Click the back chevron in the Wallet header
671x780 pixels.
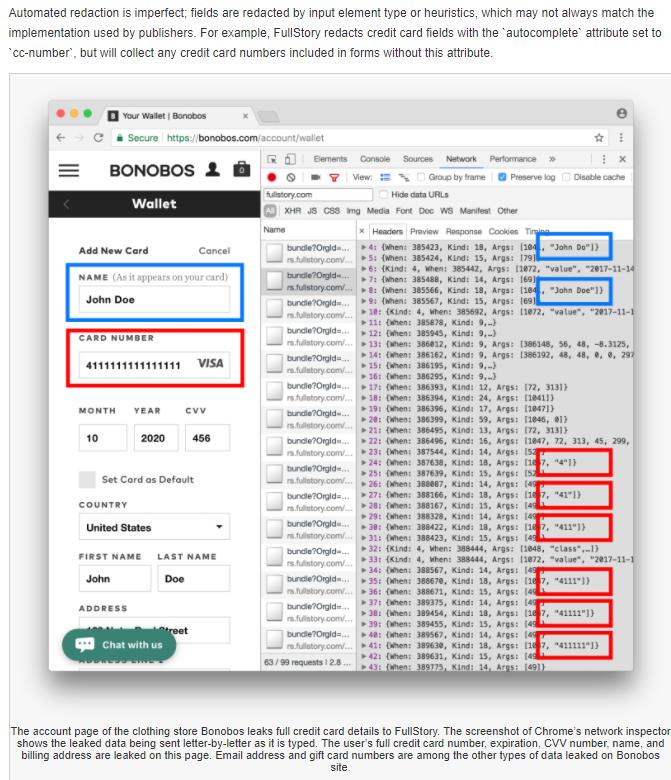tap(67, 204)
